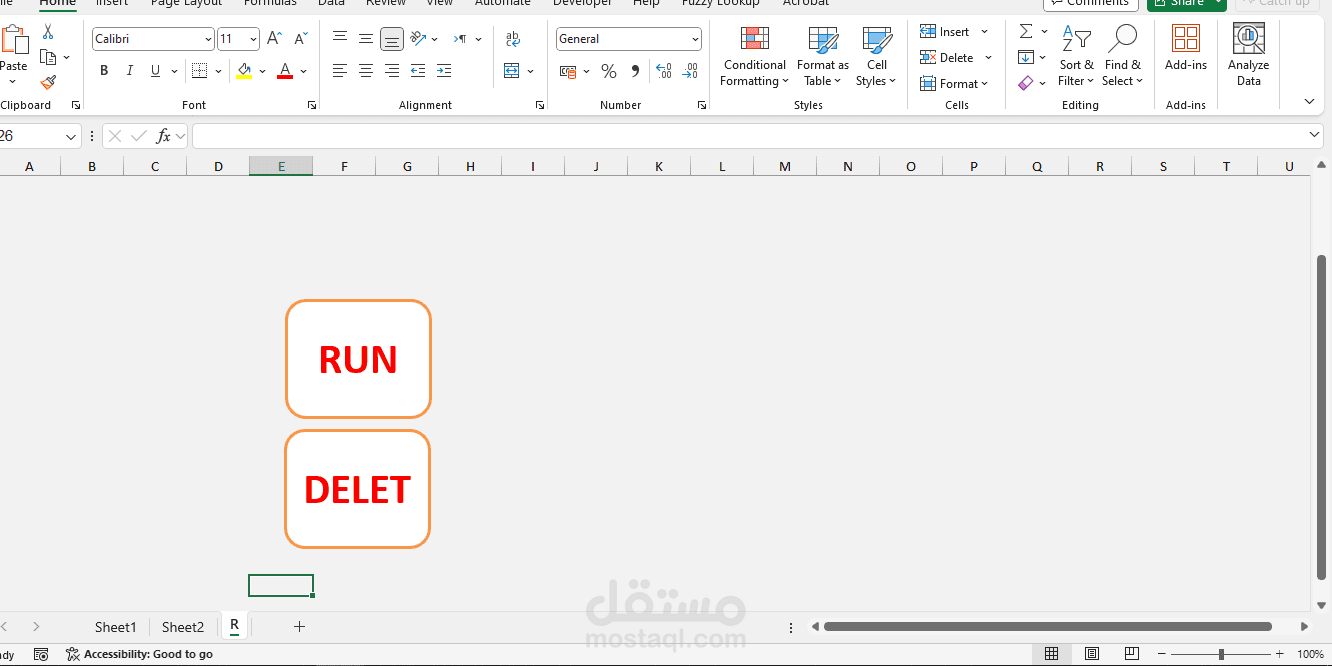This screenshot has width=1332, height=666.
Task: Select Middle Align icon
Action: point(366,38)
